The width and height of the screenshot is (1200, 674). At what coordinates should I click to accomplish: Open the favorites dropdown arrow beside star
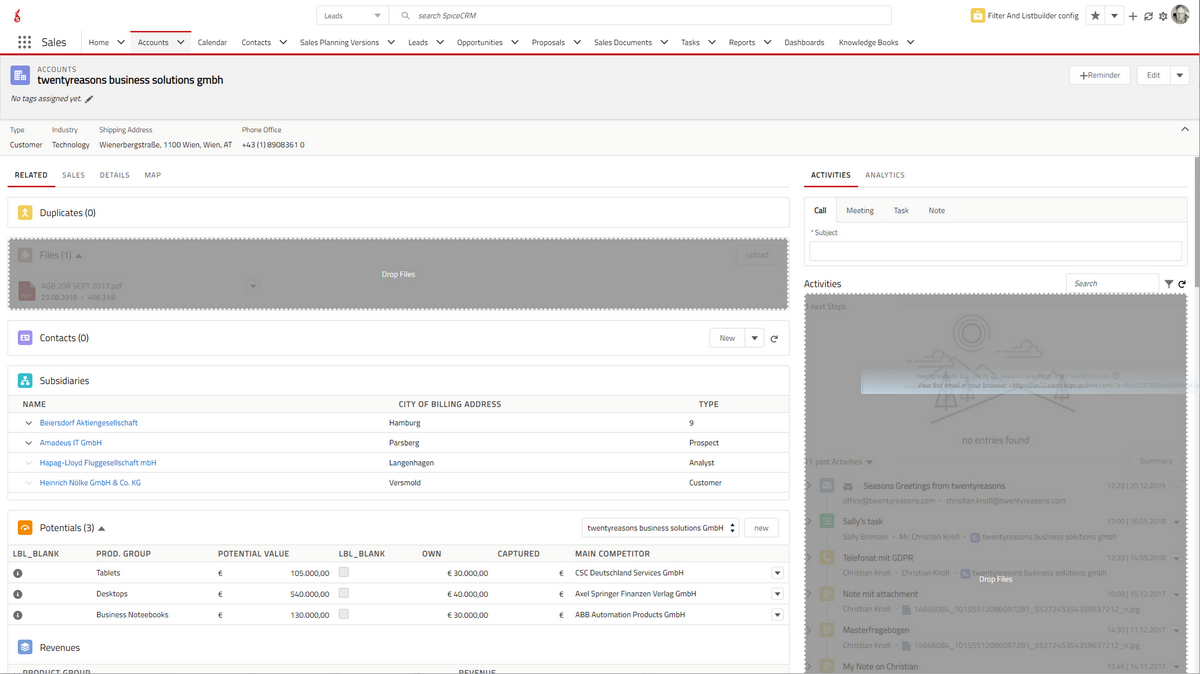1114,16
